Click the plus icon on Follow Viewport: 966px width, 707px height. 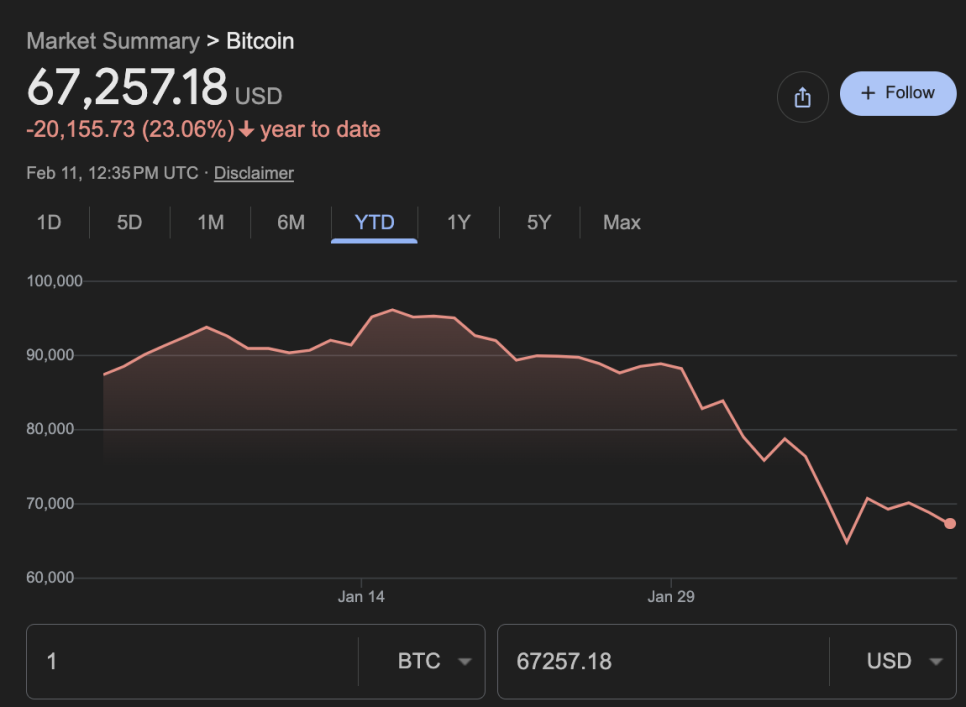(x=867, y=93)
